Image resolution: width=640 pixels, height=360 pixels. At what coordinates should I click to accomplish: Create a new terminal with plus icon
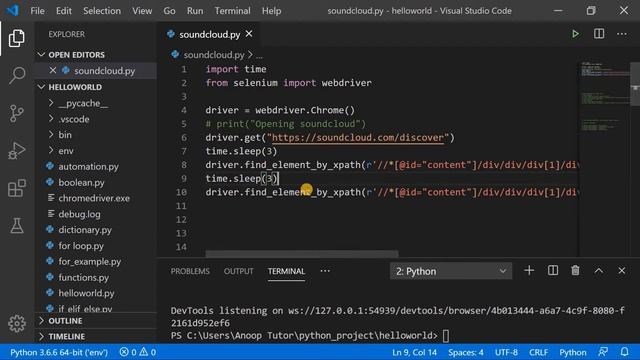(x=529, y=270)
